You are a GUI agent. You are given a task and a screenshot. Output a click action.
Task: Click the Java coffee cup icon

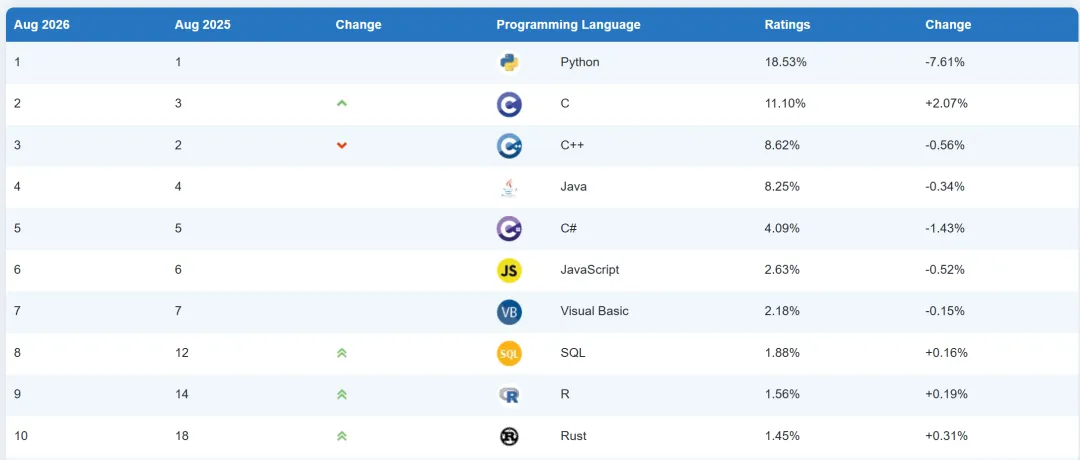(509, 187)
